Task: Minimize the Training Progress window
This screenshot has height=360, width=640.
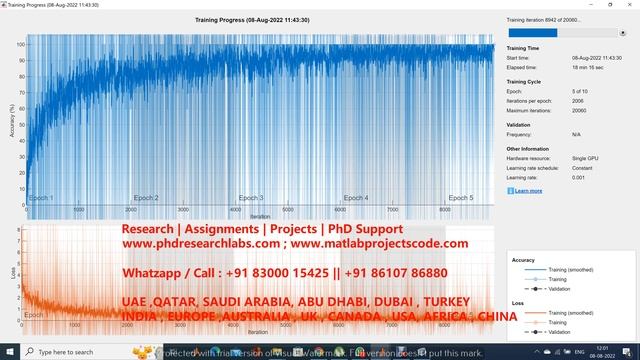Action: pos(591,4)
